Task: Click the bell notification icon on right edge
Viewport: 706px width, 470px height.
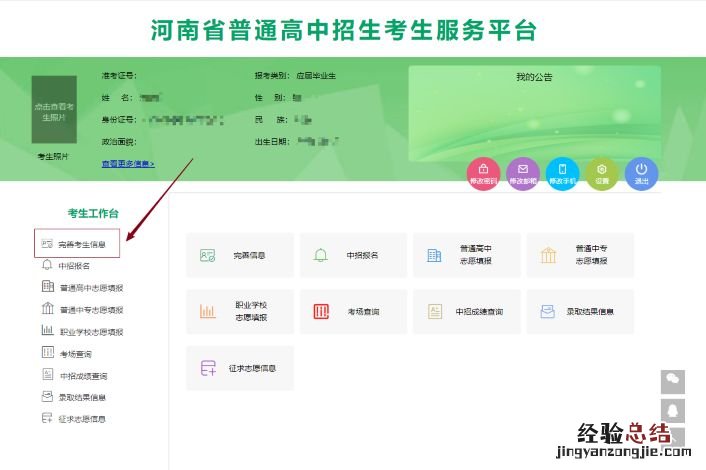Action: click(673, 410)
